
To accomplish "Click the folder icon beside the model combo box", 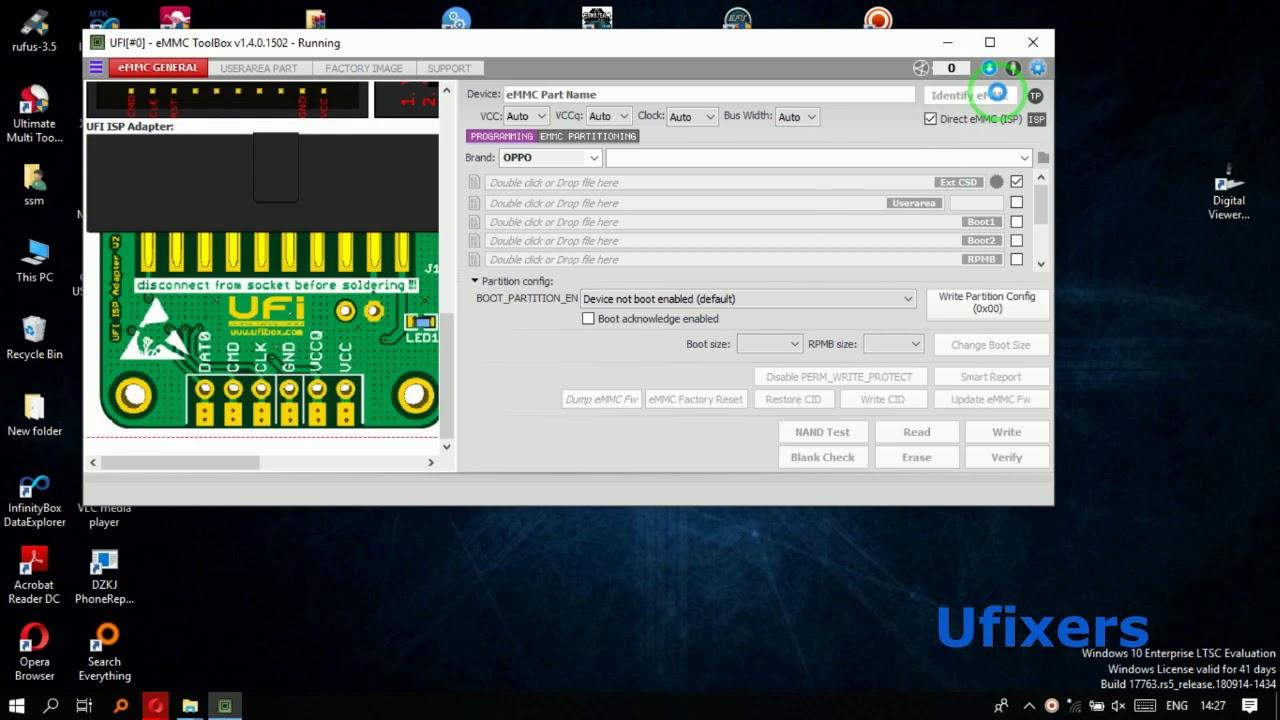I will pos(1043,158).
